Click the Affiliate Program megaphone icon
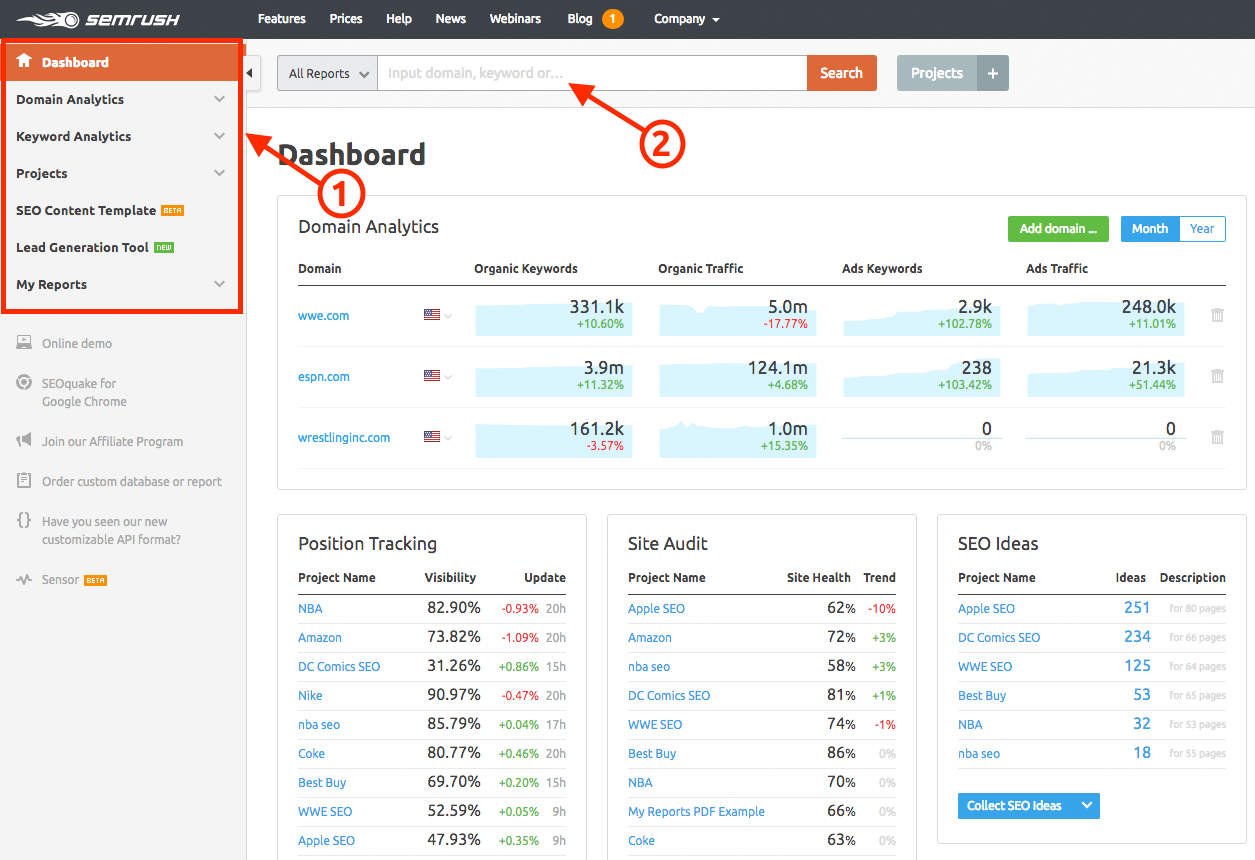Screen dimensions: 1255x860 [x=24, y=441]
